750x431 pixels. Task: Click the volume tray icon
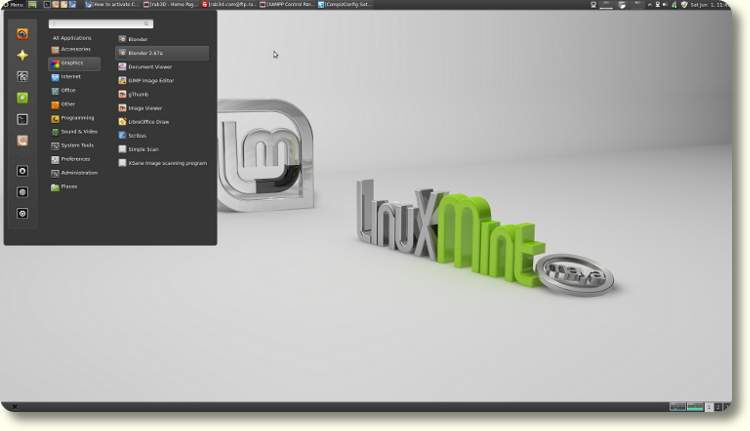(x=665, y=5)
